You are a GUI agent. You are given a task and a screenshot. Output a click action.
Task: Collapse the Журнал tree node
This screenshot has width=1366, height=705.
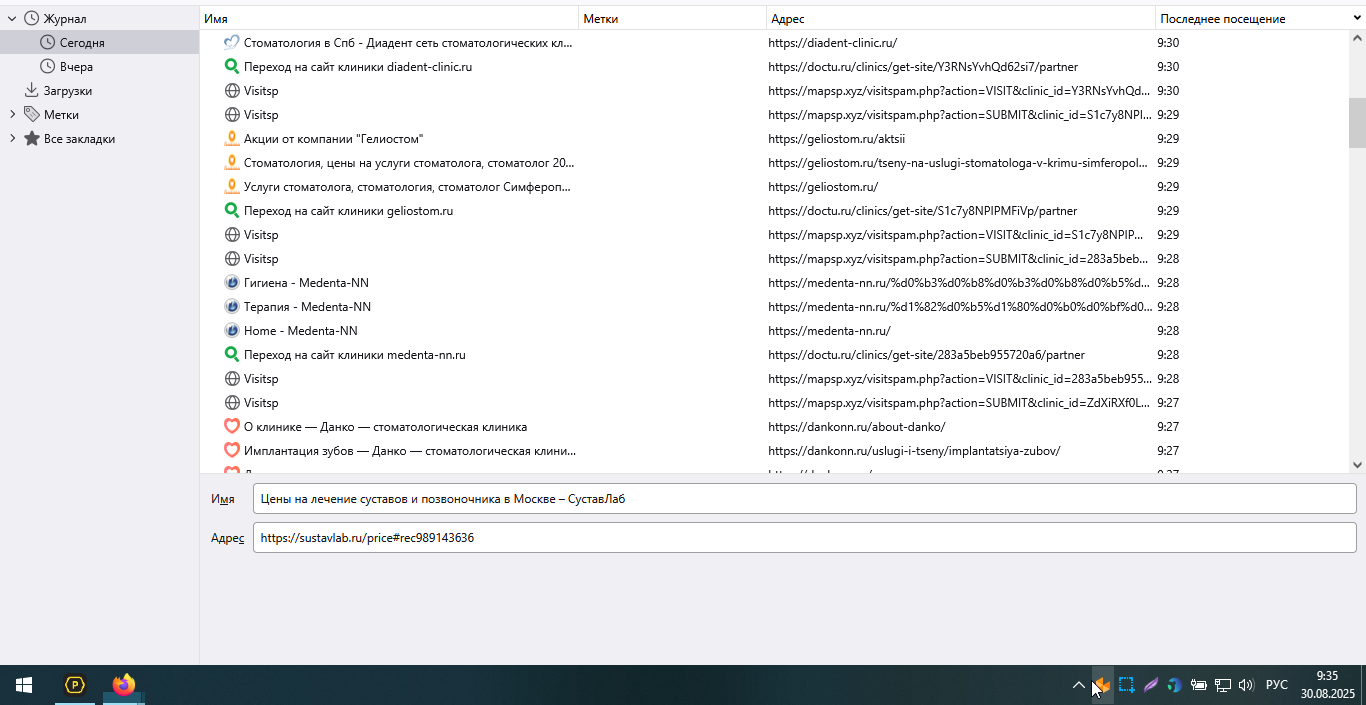tap(12, 18)
